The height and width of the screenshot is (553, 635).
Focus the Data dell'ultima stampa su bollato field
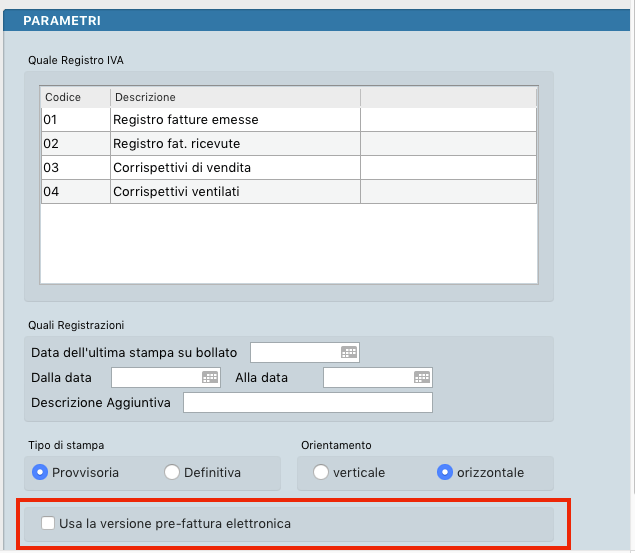[x=294, y=352]
